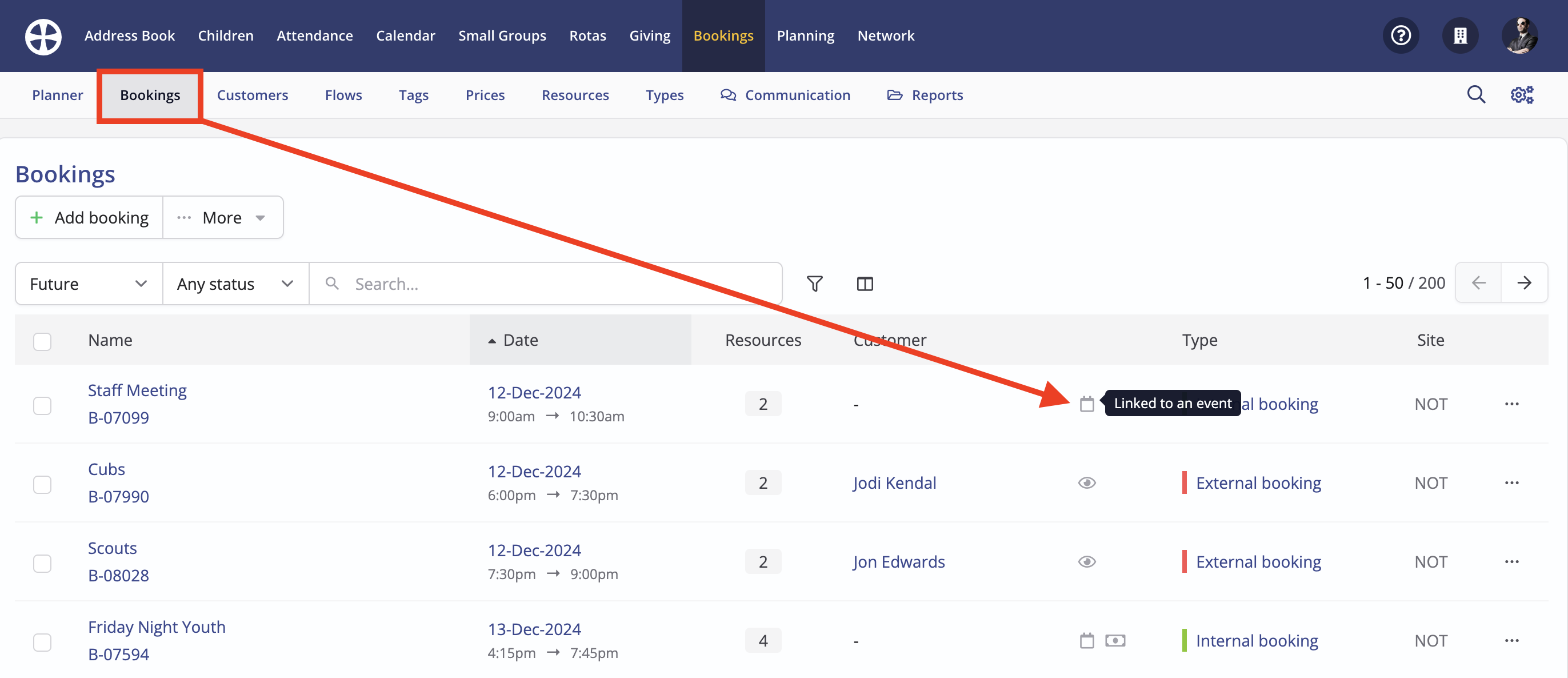This screenshot has width=1568, height=678.
Task: Click the Add booking button
Action: point(90,217)
